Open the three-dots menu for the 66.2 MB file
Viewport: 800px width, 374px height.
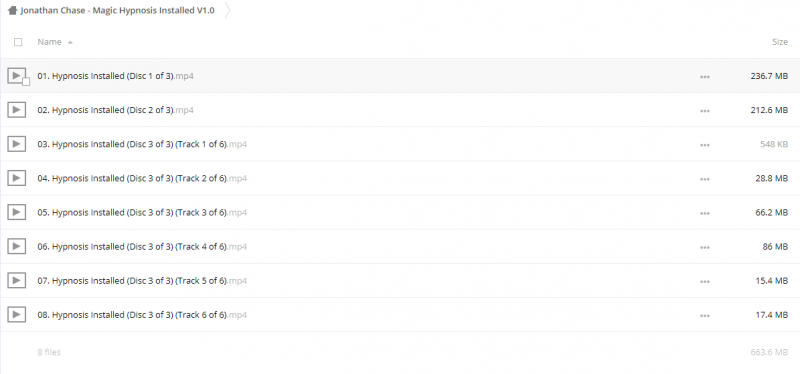[x=705, y=213]
